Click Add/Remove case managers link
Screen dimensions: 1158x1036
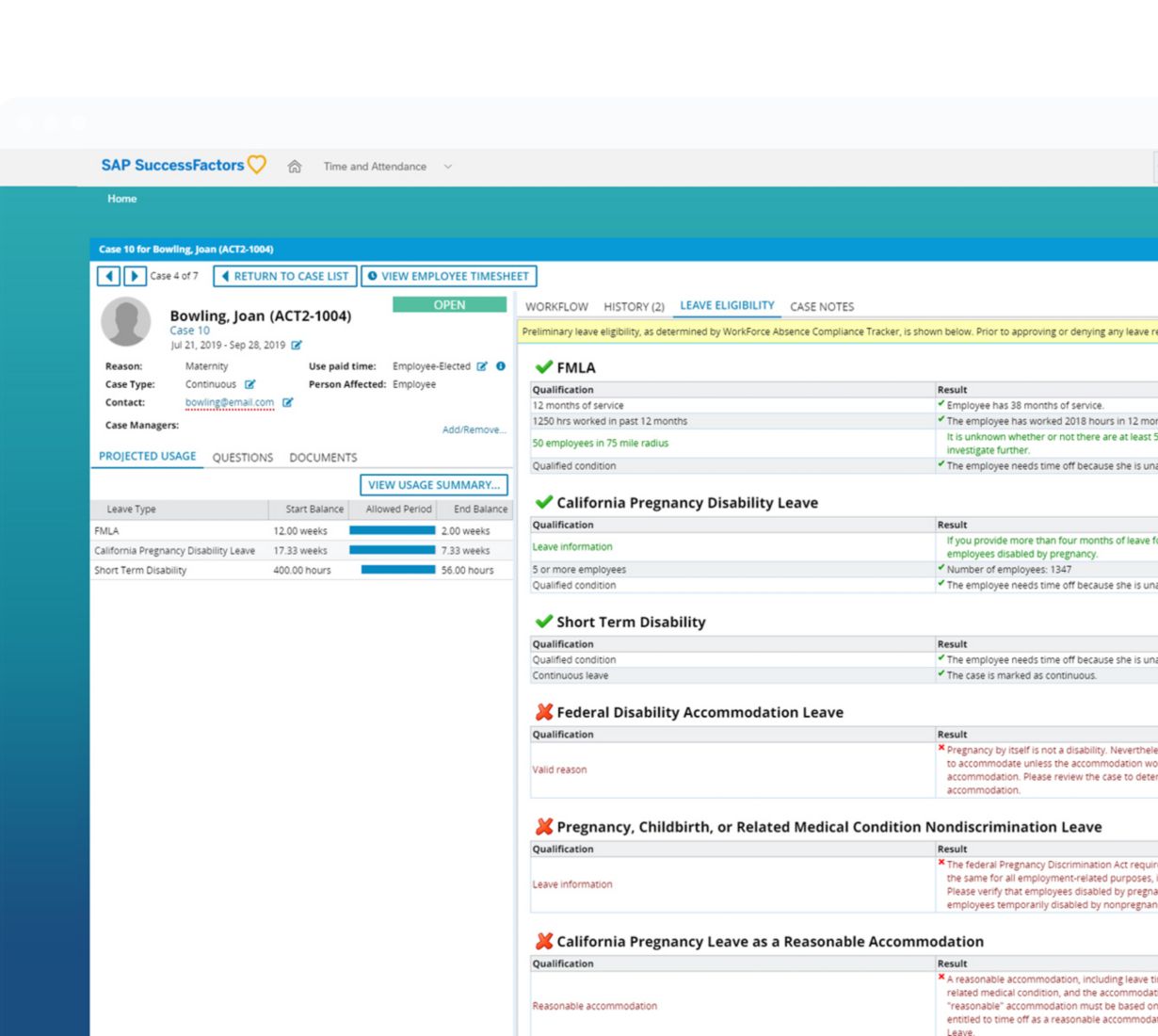pyautogui.click(x=474, y=430)
